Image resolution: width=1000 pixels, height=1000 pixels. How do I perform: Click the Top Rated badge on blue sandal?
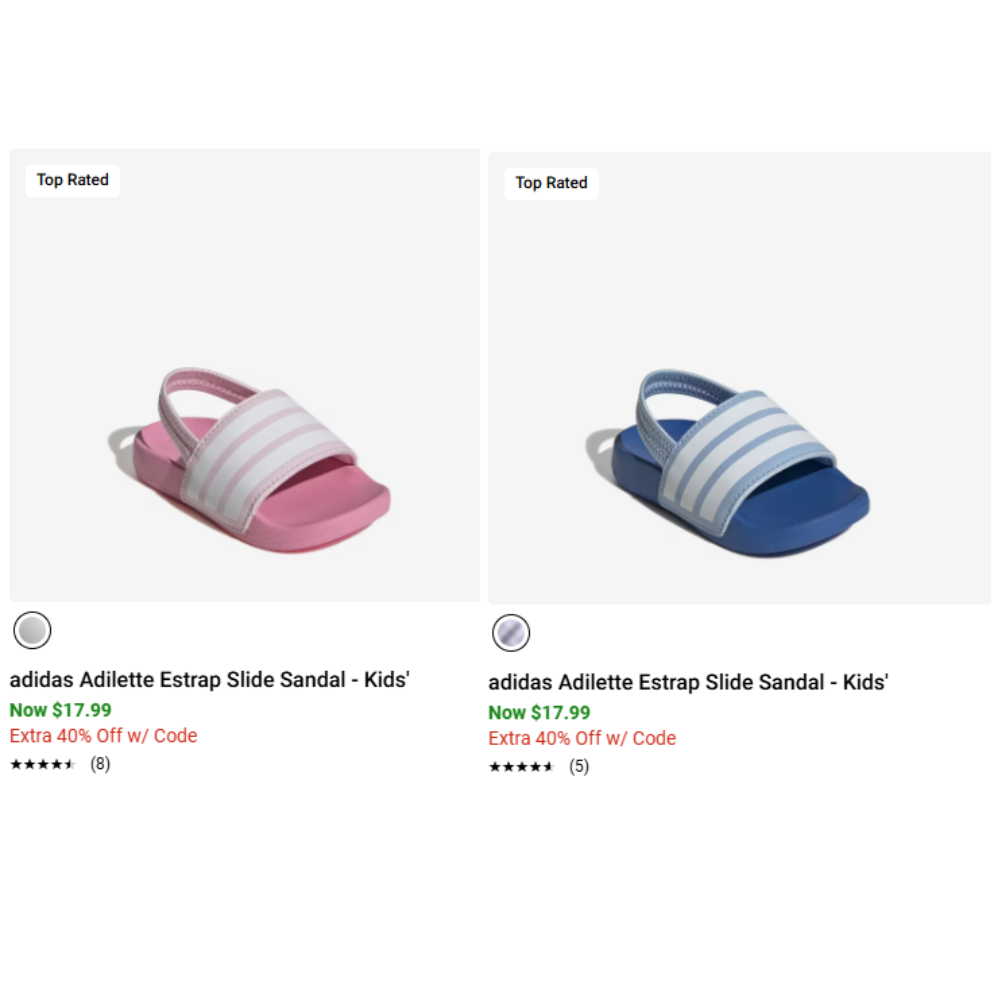552,184
